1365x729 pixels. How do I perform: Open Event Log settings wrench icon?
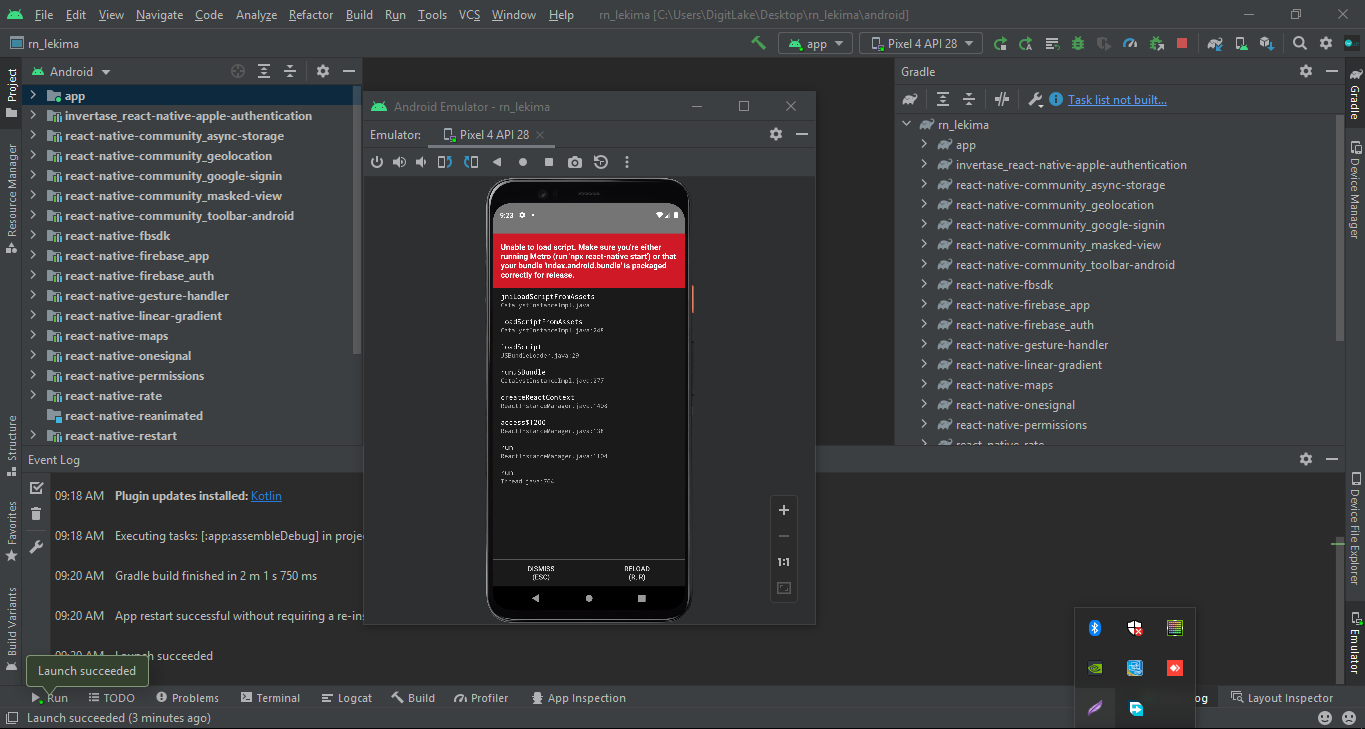(36, 546)
